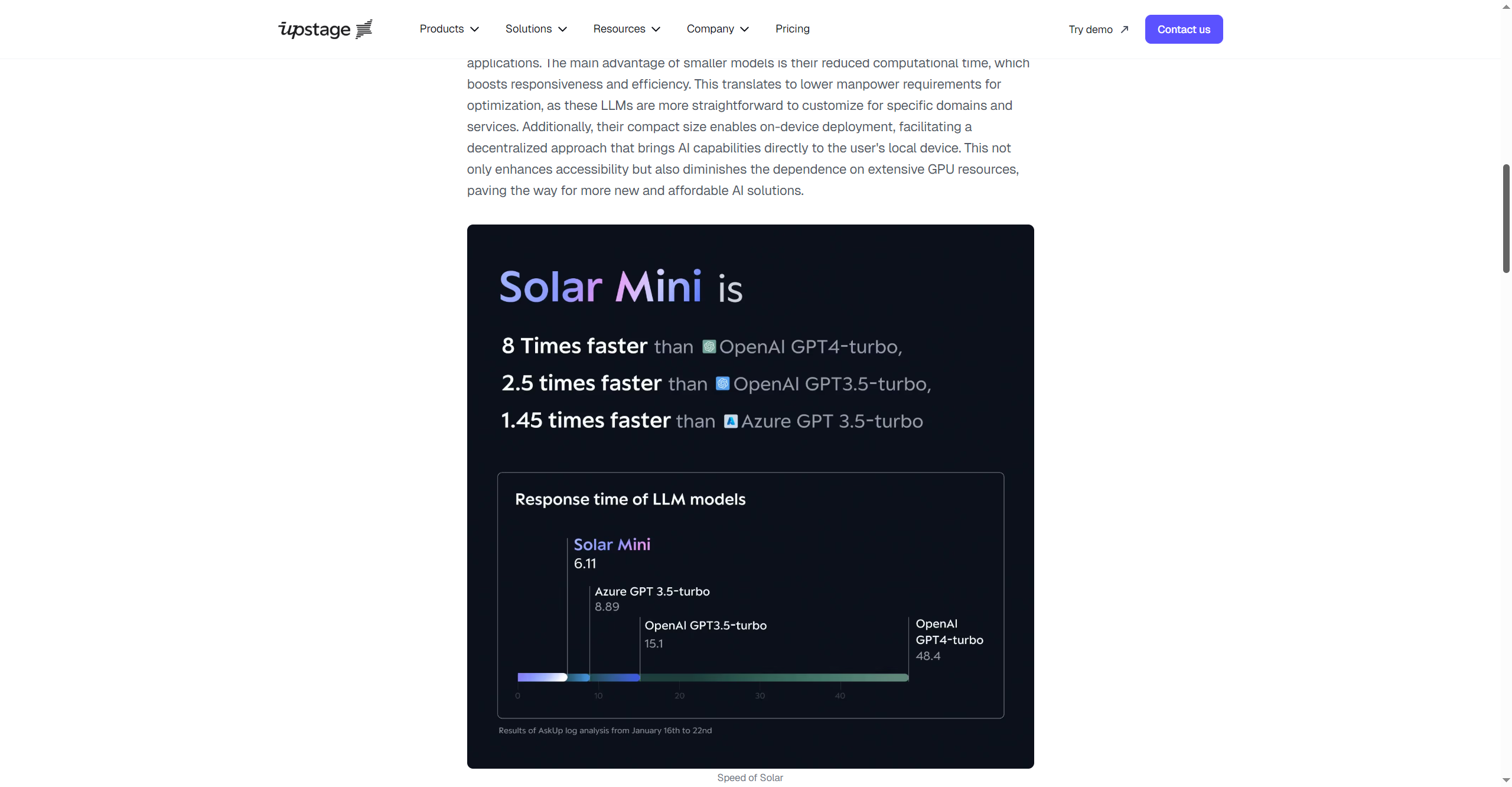
Task: Expand the Solutions dropdown chevron
Action: [563, 29]
